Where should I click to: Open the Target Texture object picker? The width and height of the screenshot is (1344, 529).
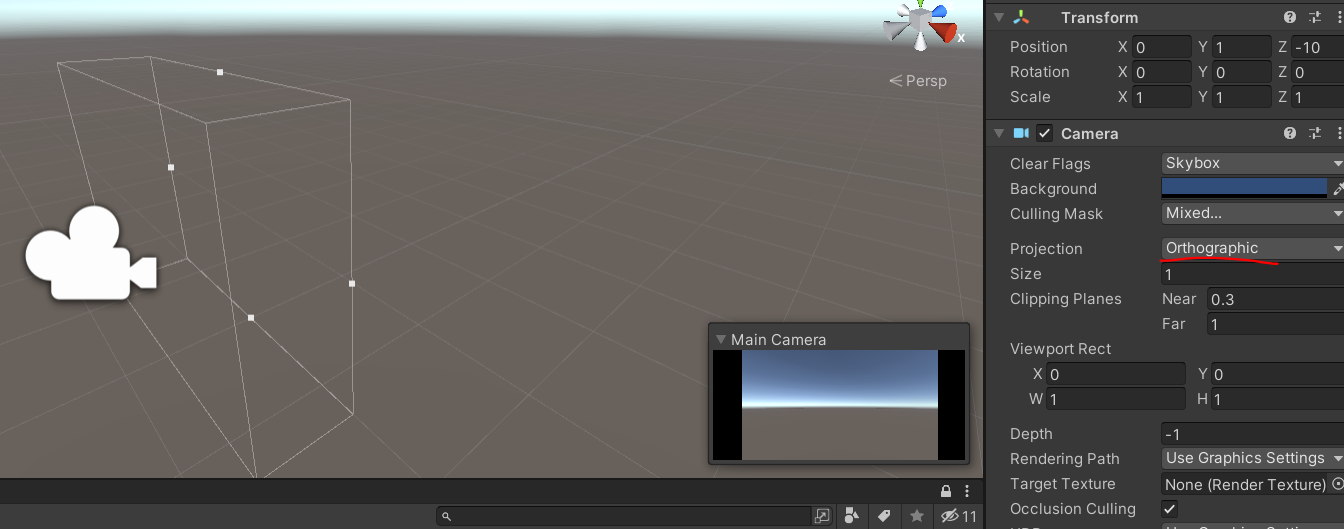pos(1338,484)
